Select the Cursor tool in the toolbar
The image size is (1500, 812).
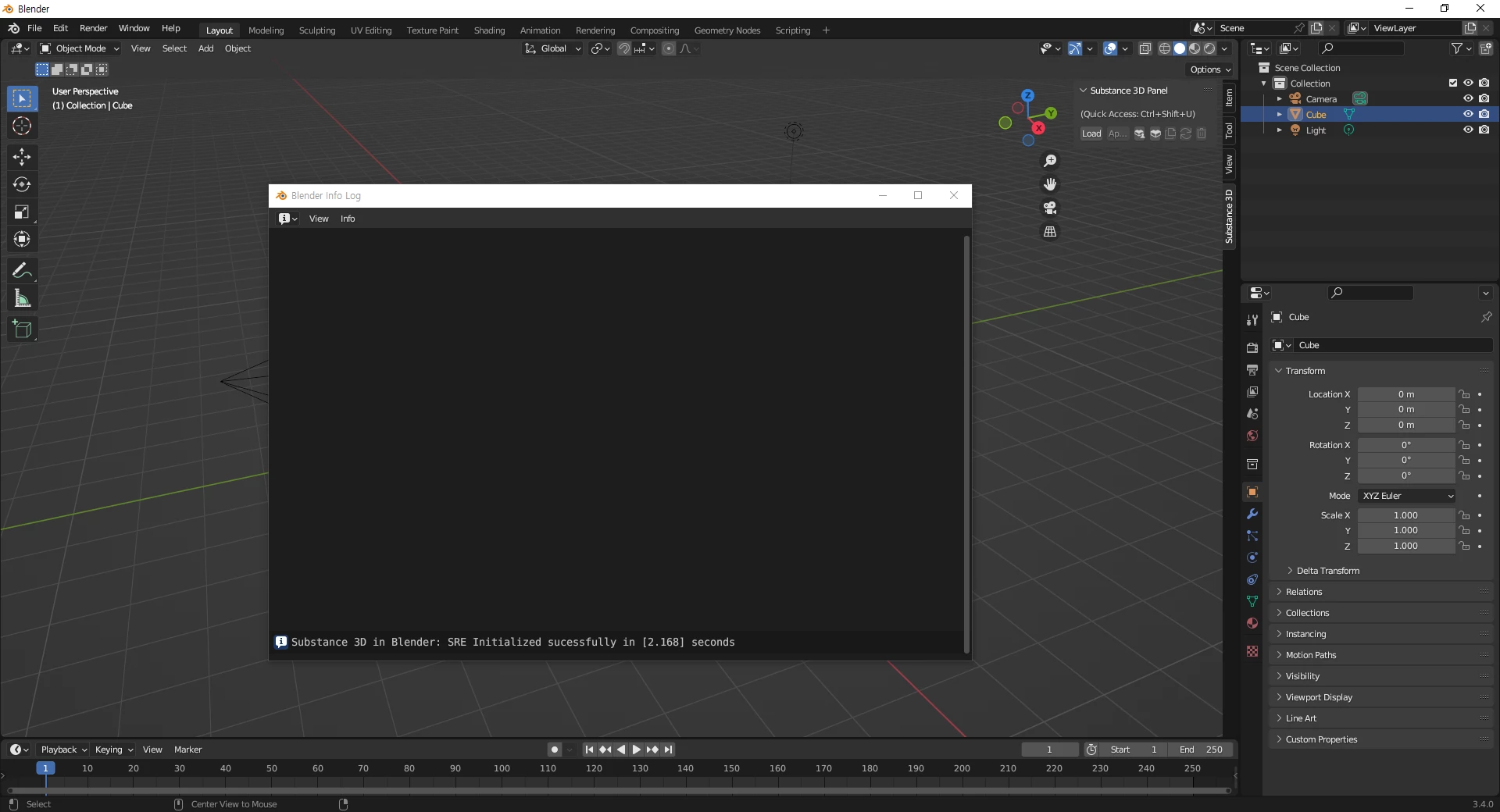click(22, 126)
